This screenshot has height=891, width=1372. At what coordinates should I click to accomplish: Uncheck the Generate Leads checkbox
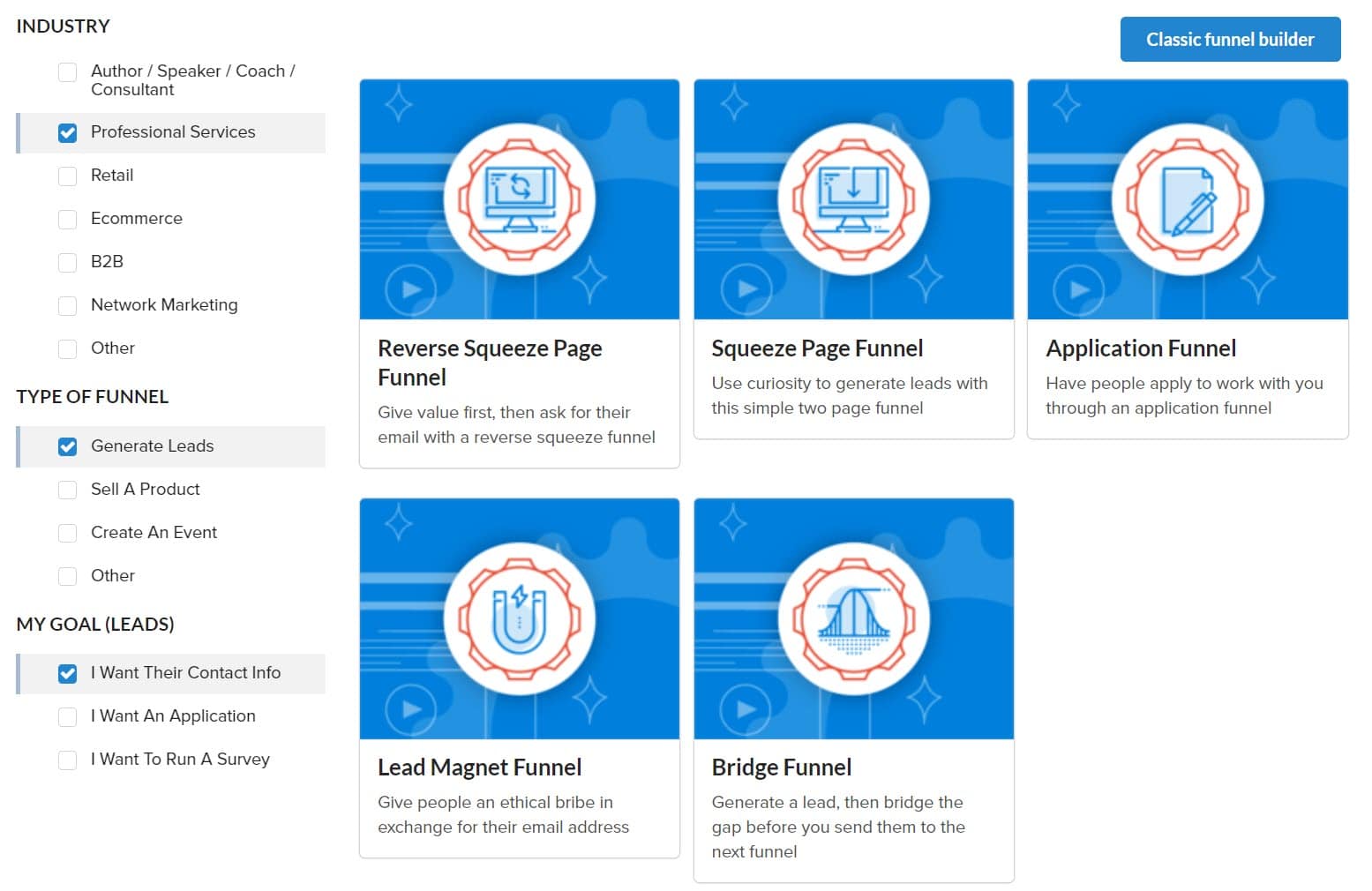68,447
